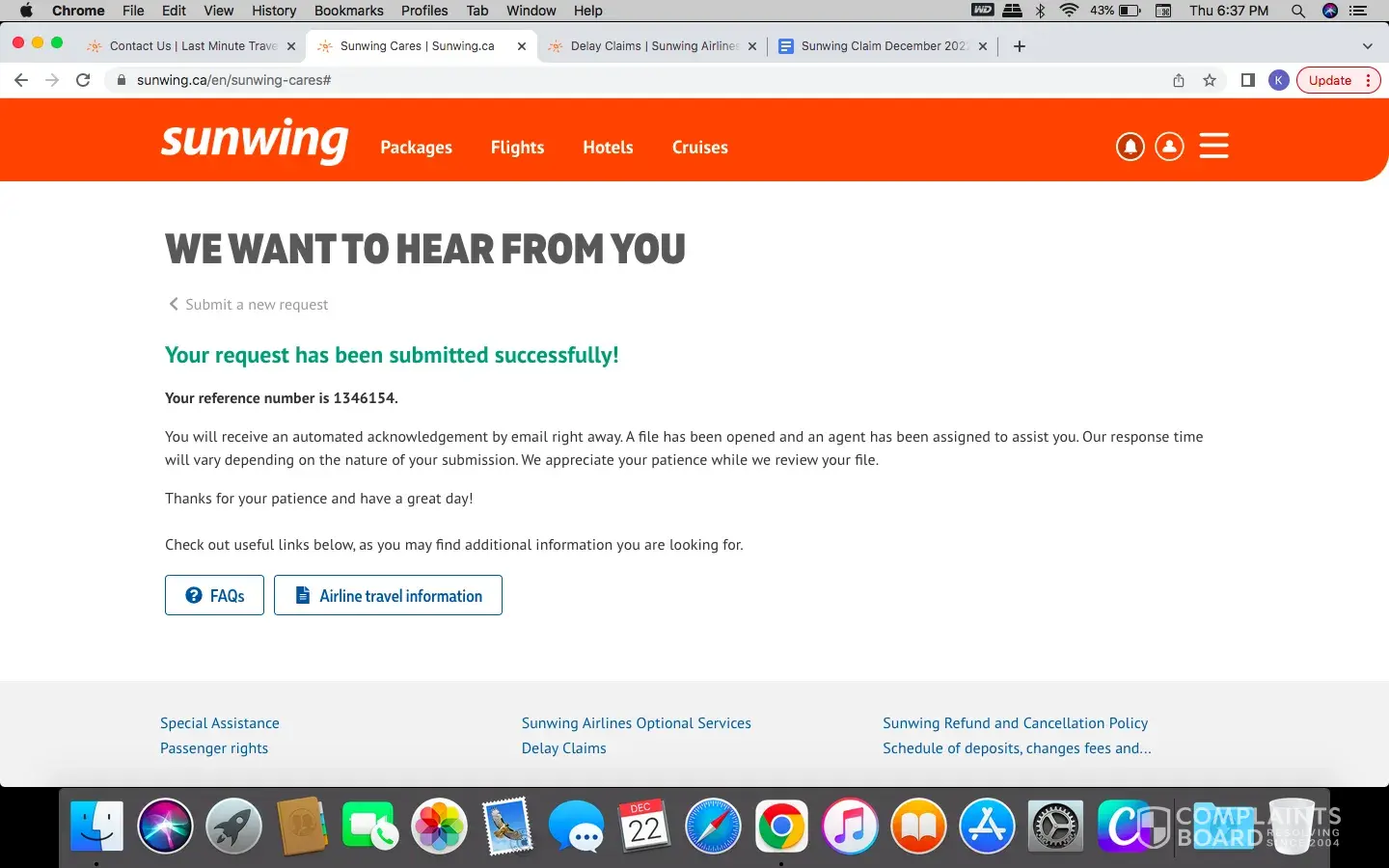
Task: Launch Siri from the dock
Action: [x=165, y=827]
